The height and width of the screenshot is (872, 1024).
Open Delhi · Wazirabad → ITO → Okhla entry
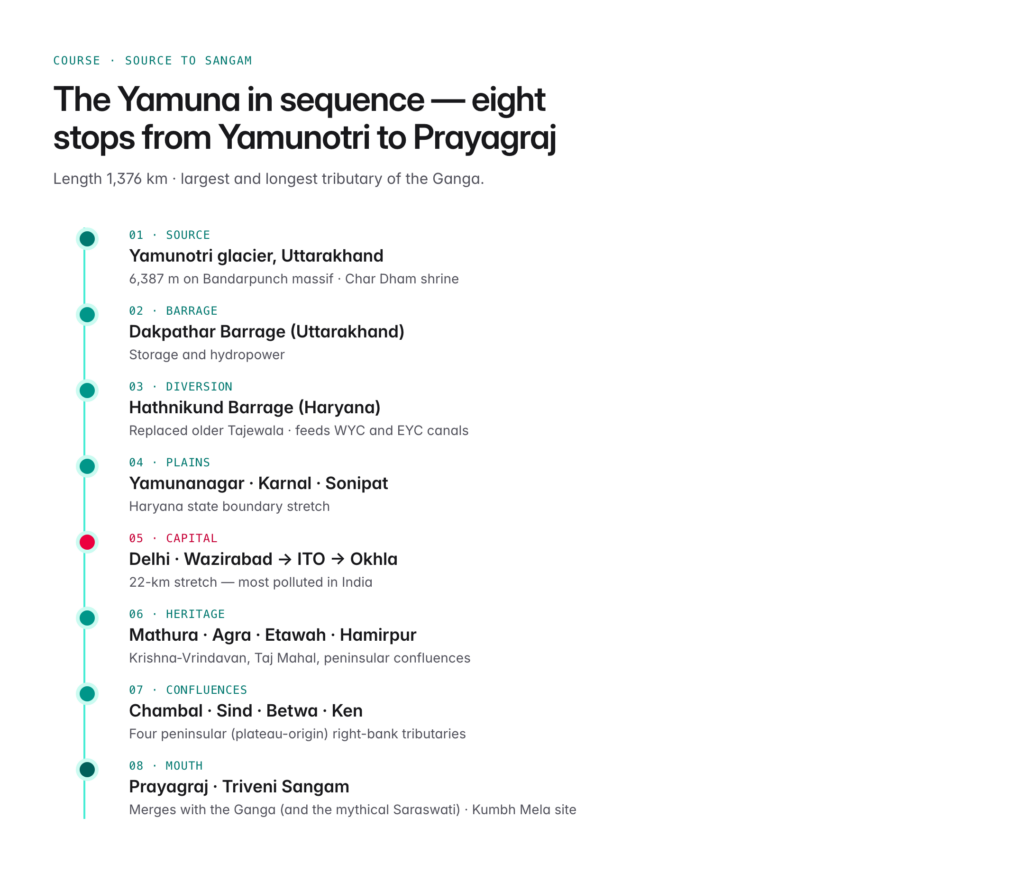click(263, 559)
